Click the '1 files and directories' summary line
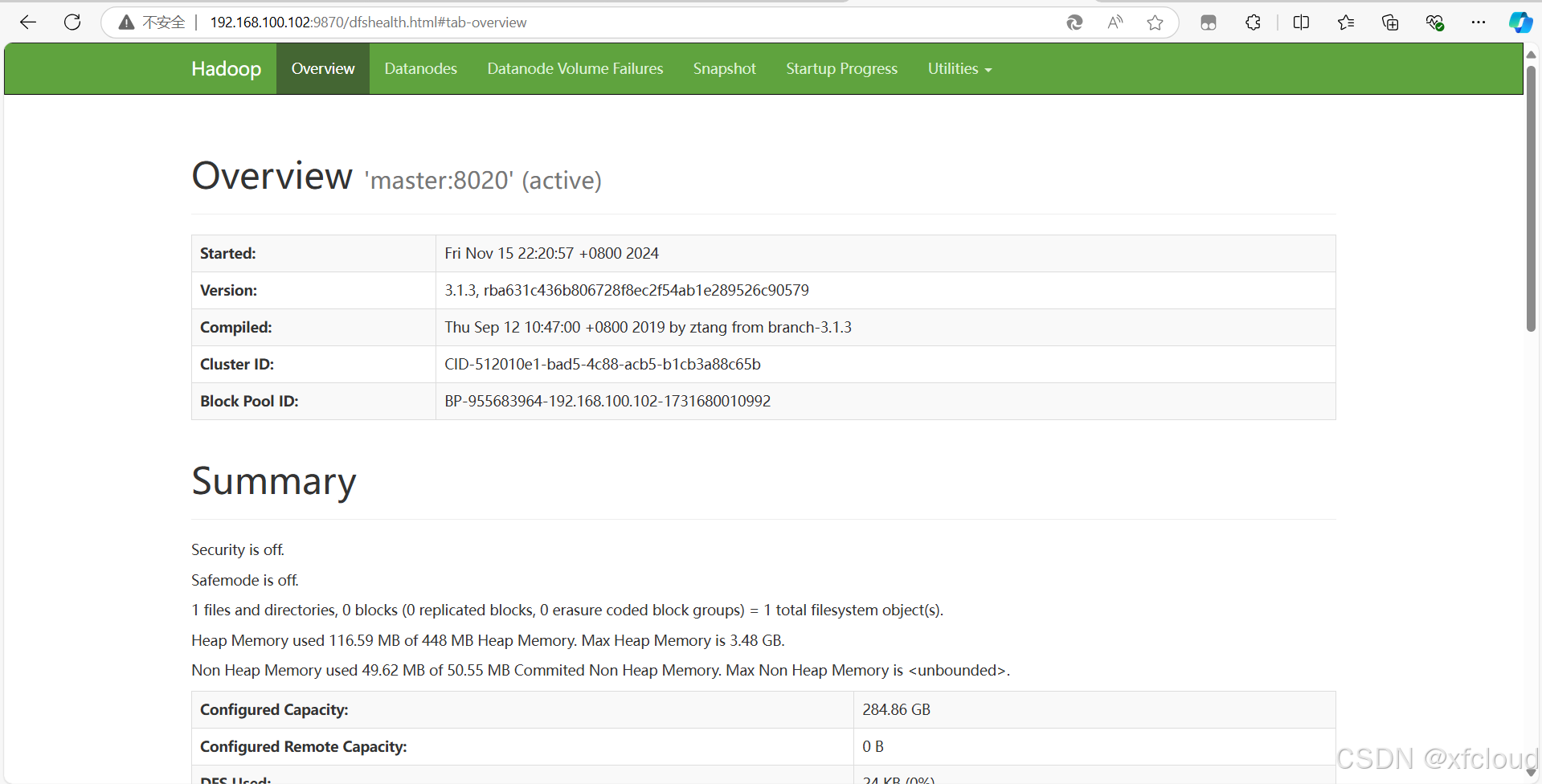Image resolution: width=1542 pixels, height=784 pixels. pyautogui.click(x=567, y=610)
